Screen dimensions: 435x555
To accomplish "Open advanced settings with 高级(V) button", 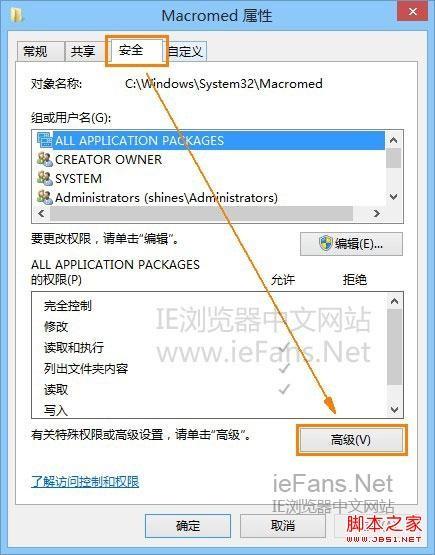I will (x=351, y=440).
